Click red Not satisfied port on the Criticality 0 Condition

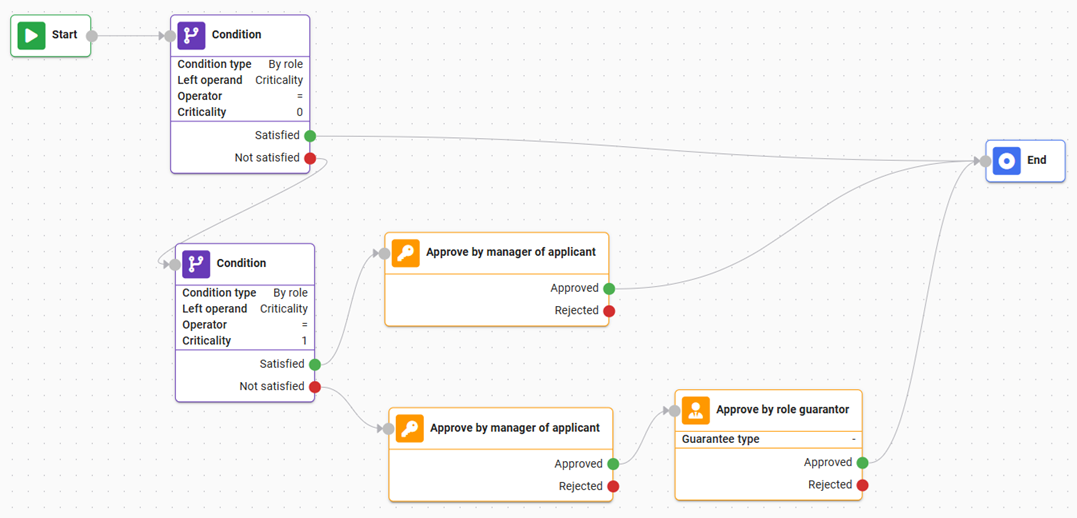(x=310, y=158)
